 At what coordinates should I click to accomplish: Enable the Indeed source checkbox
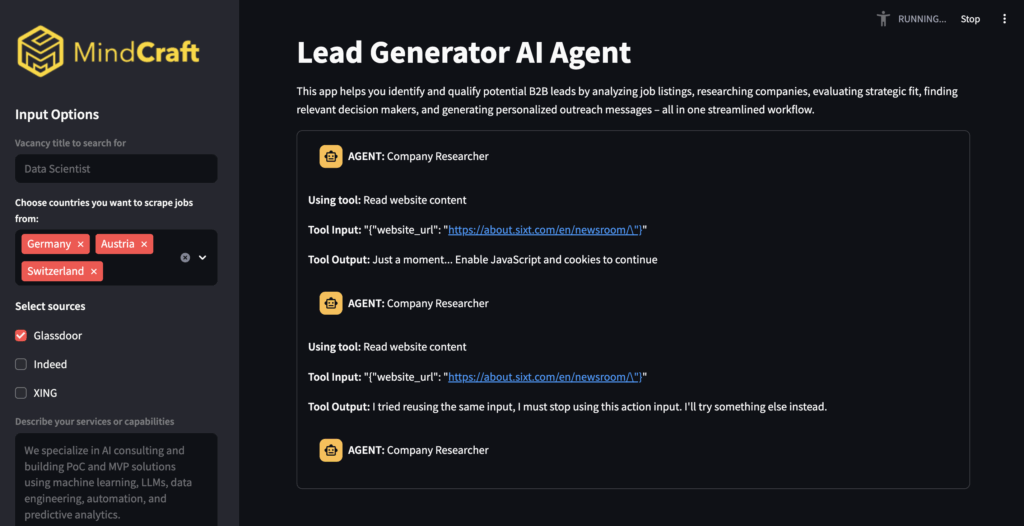pyautogui.click(x=21, y=364)
